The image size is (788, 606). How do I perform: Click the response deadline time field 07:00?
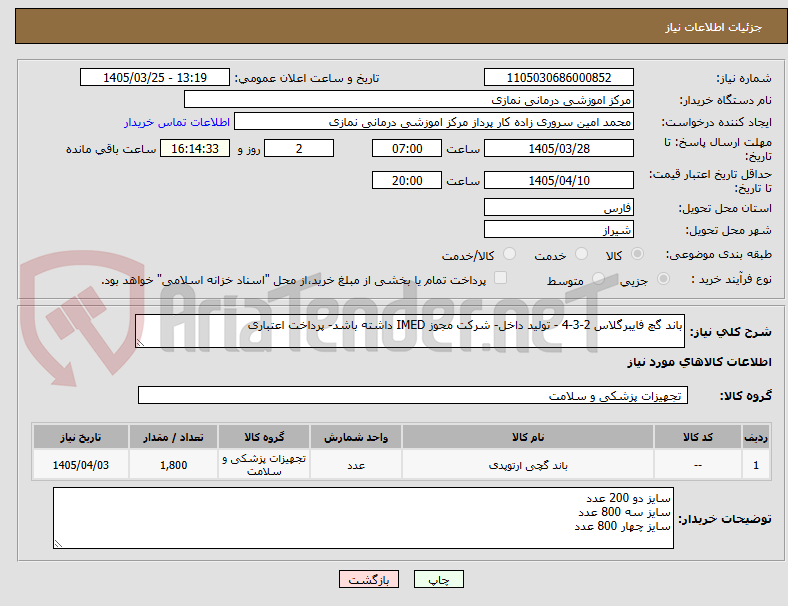coord(407,148)
